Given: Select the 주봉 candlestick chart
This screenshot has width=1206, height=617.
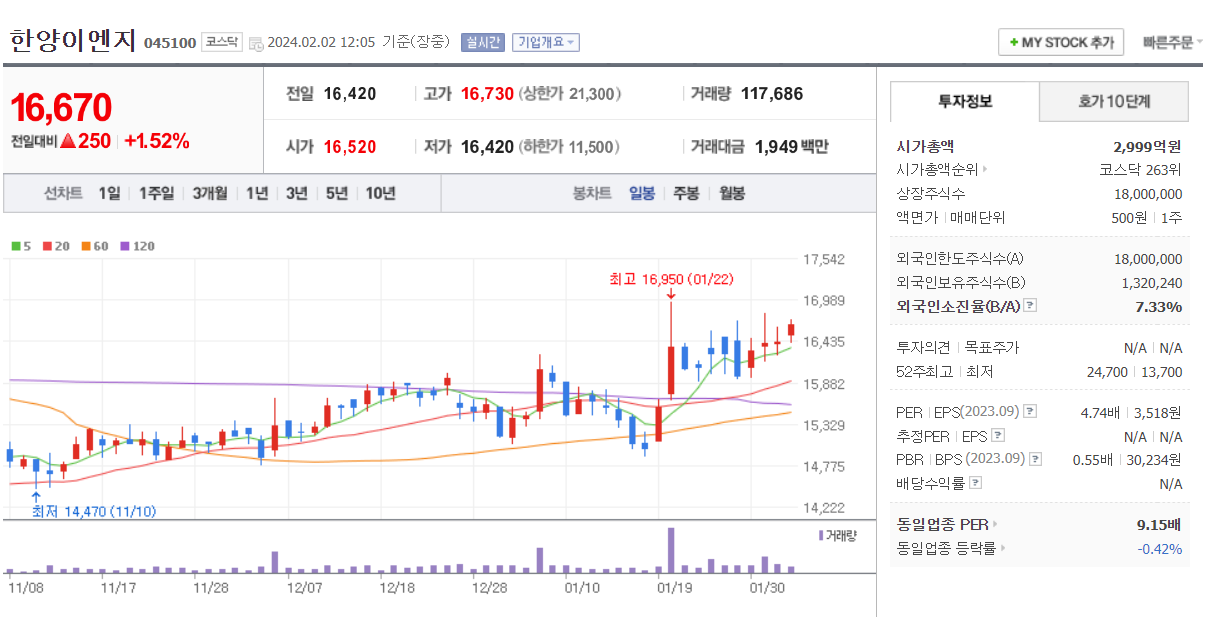Looking at the screenshot, I should 686,194.
